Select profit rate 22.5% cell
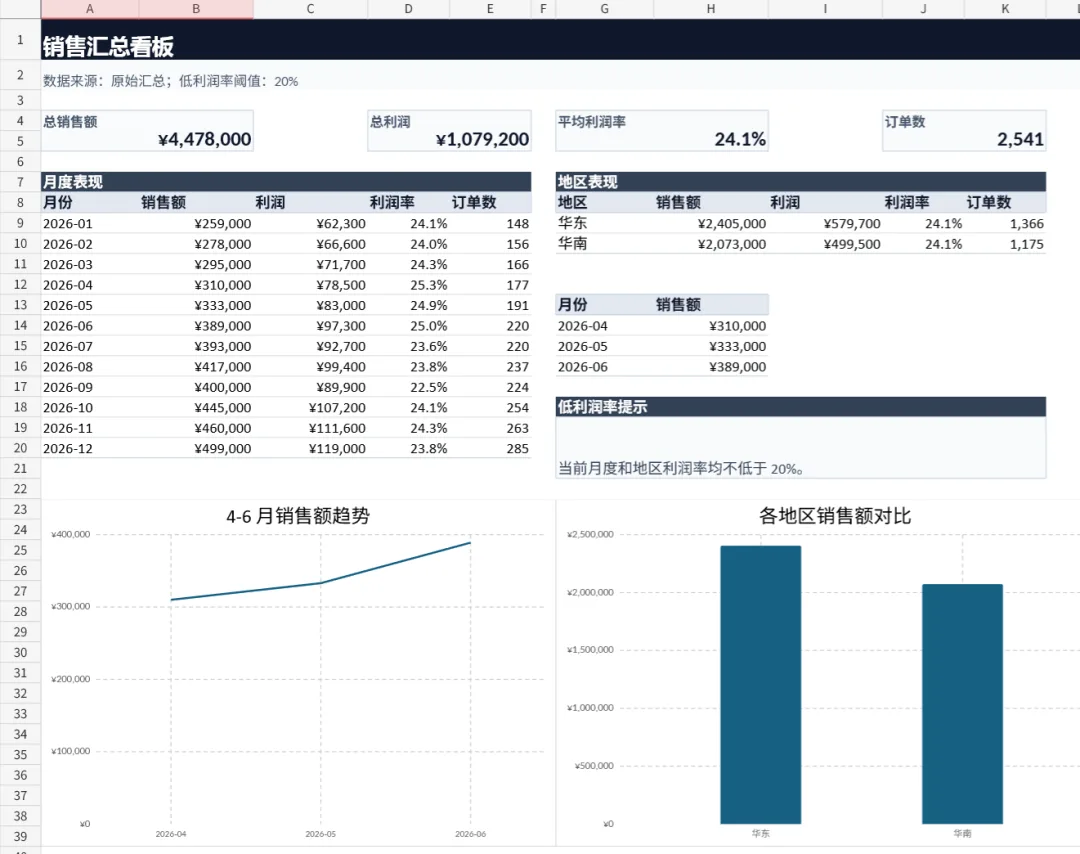Viewport: 1080px width, 854px height. (408, 388)
